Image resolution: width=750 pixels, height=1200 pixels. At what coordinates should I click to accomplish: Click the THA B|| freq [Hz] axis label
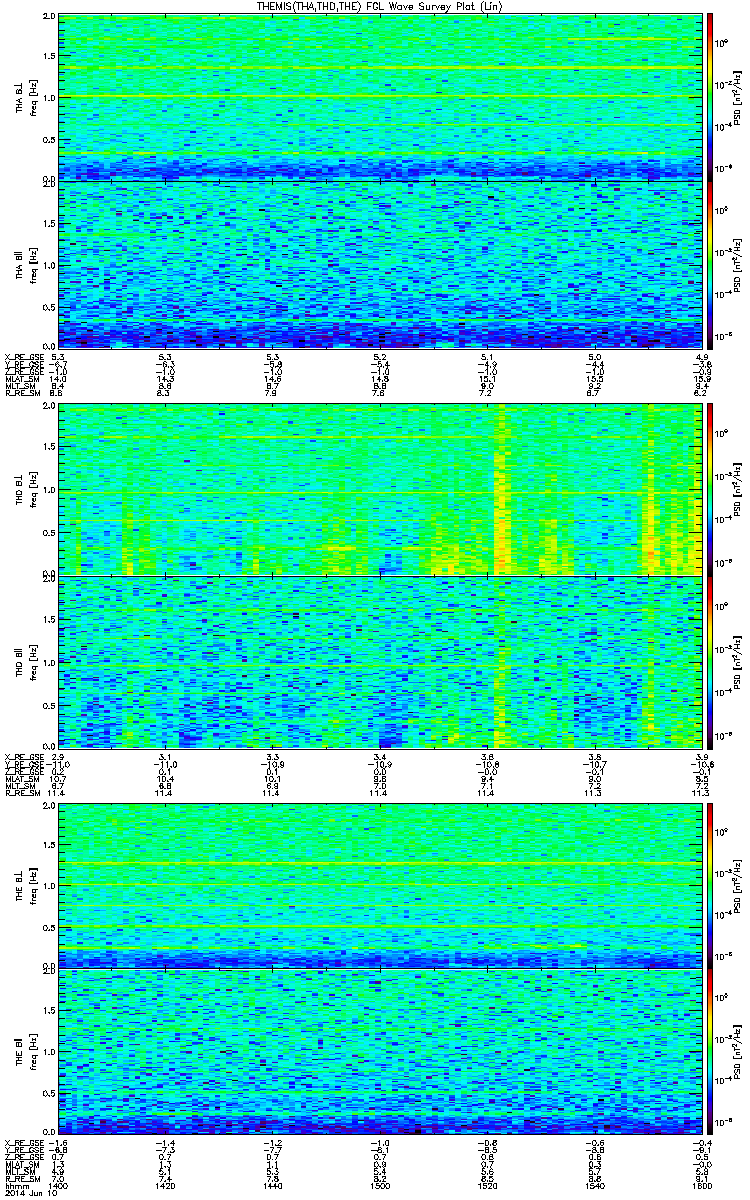(x=24, y=265)
